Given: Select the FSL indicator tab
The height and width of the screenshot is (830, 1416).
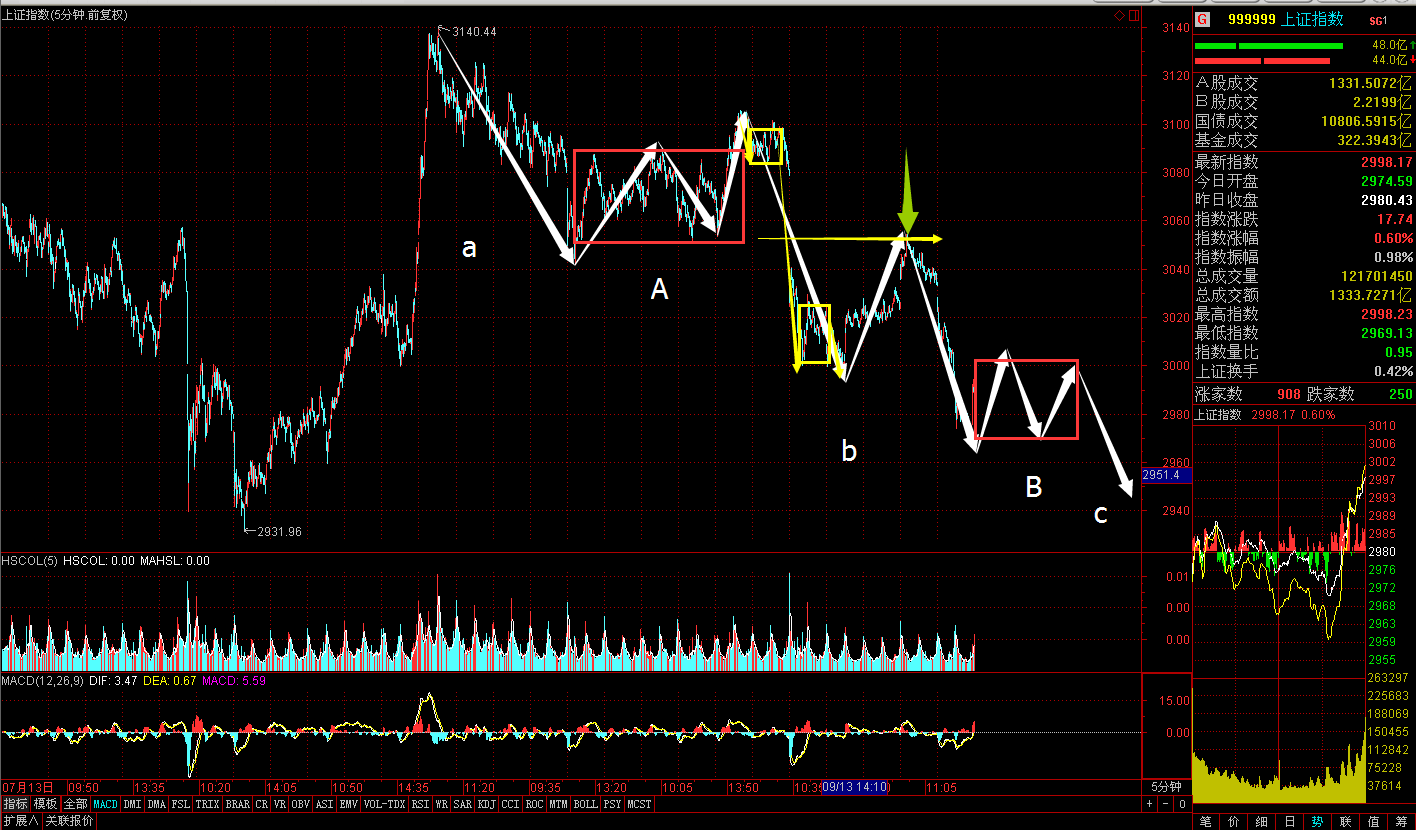Looking at the screenshot, I should tap(181, 804).
